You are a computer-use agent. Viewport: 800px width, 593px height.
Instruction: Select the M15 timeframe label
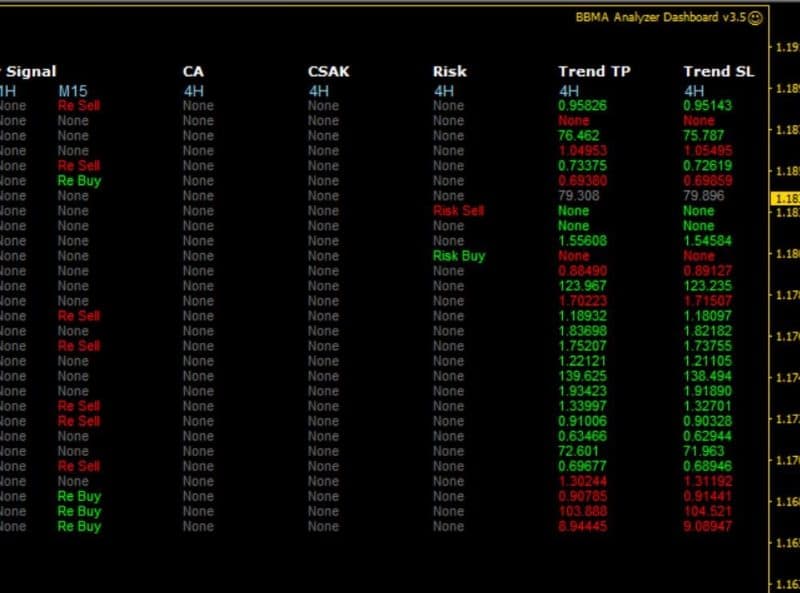point(72,90)
